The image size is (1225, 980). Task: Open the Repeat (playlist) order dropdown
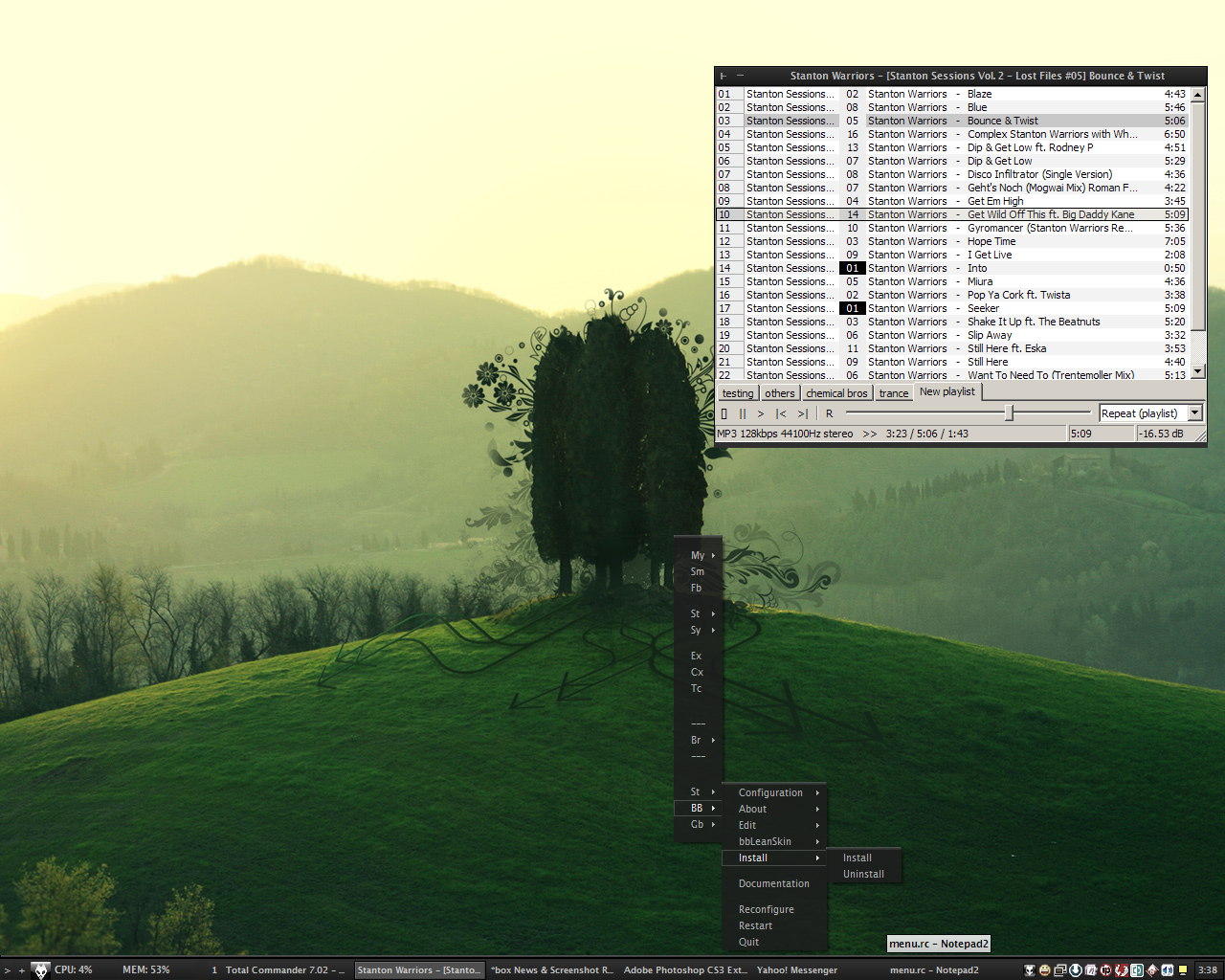(x=1194, y=413)
